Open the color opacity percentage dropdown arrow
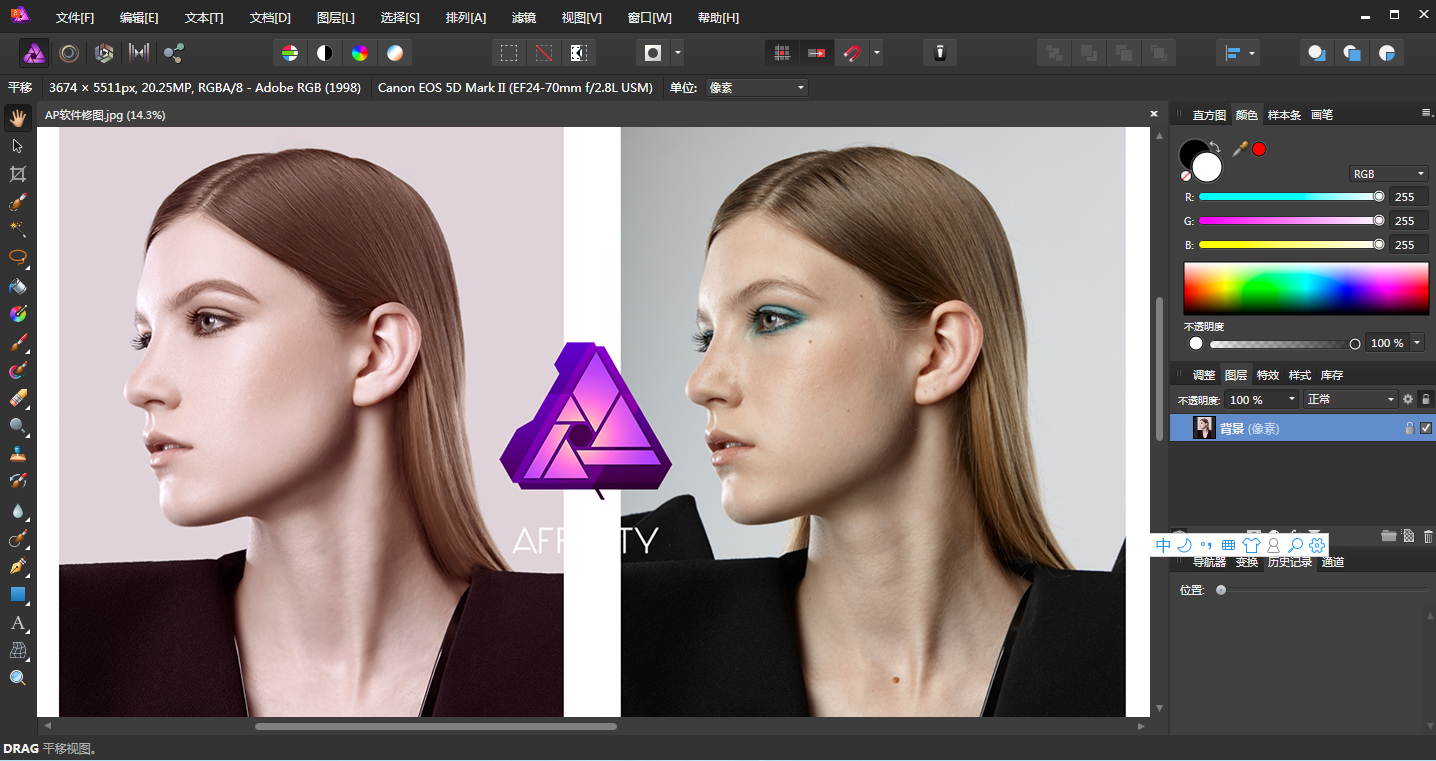The width and height of the screenshot is (1436, 761). pos(1417,343)
